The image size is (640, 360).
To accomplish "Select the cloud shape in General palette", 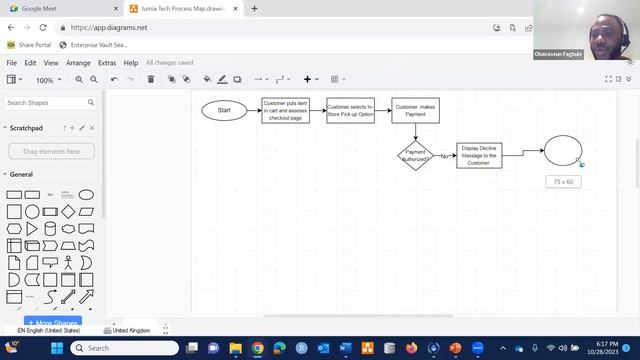I will pyautogui.click(x=68, y=229).
